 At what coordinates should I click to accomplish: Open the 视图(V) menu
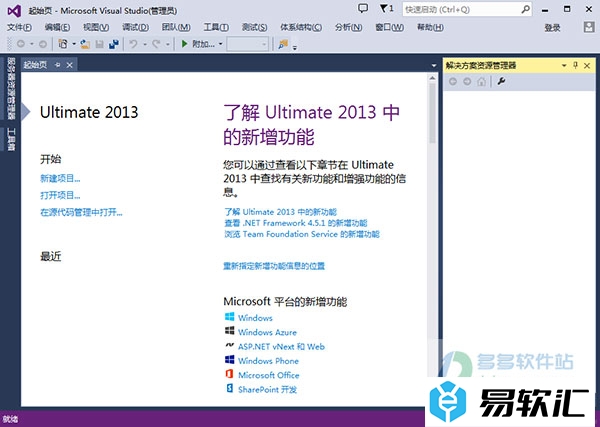click(96, 27)
